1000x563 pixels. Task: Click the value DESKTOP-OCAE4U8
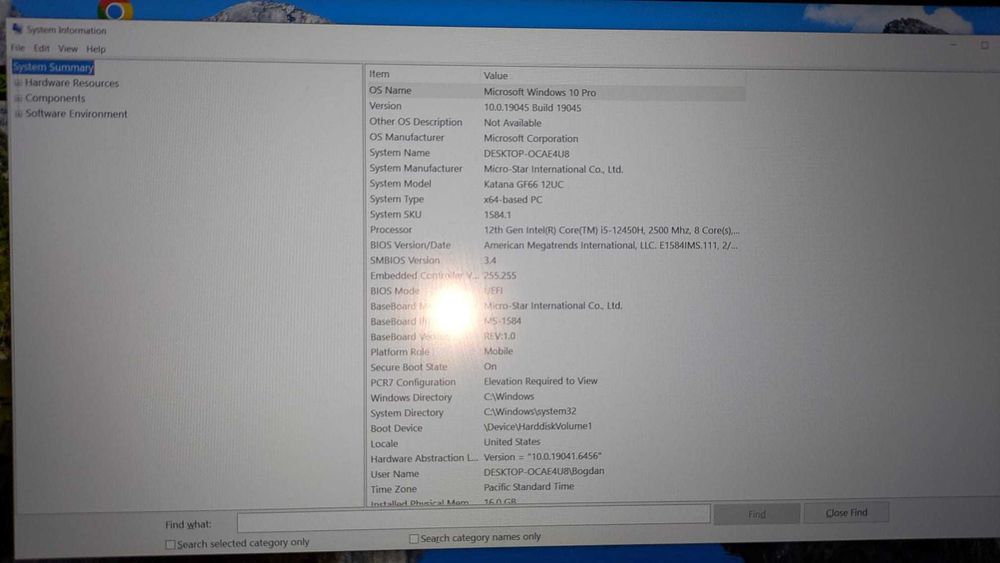click(x=526, y=154)
